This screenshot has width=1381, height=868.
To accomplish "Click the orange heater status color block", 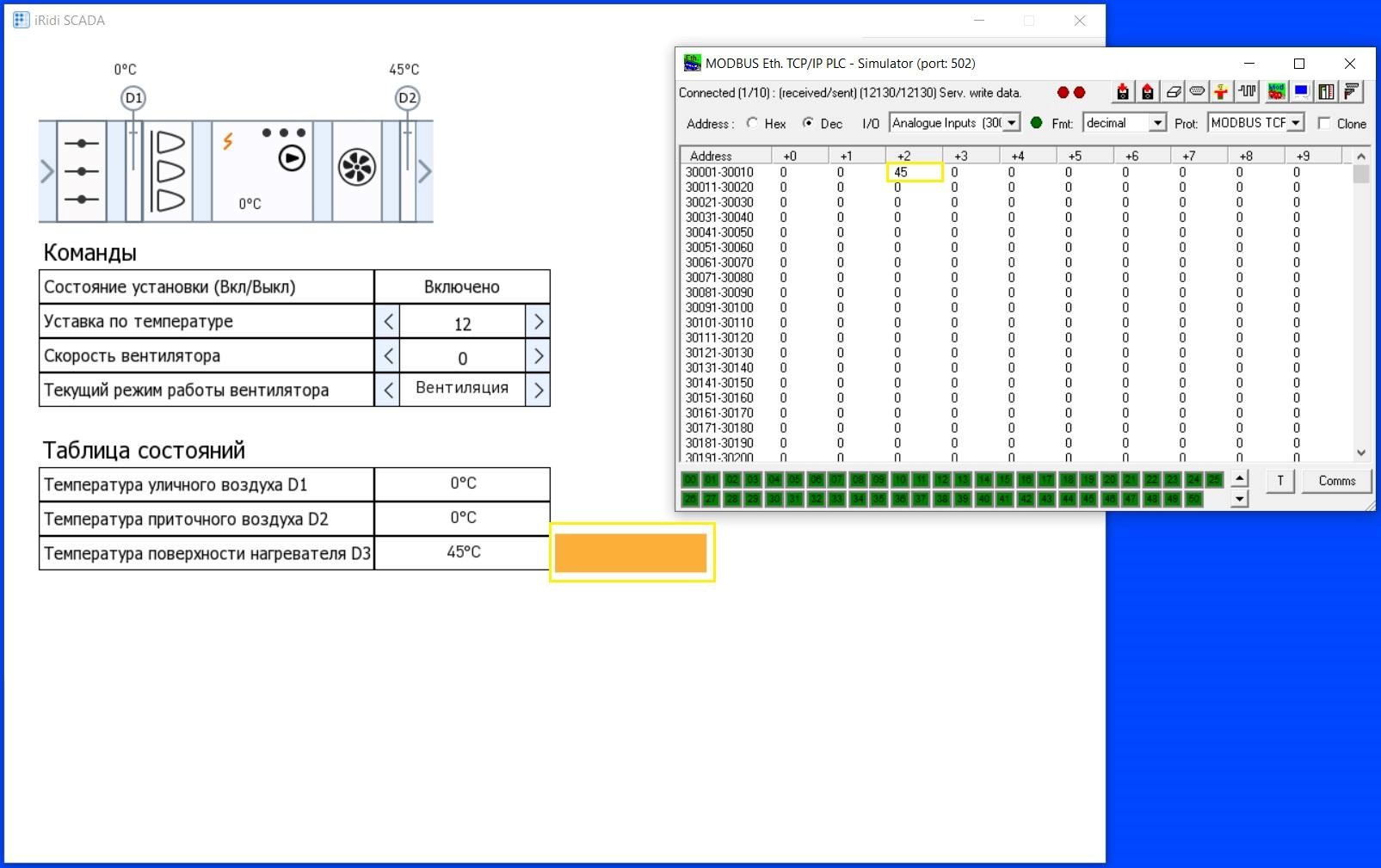I will 631,552.
